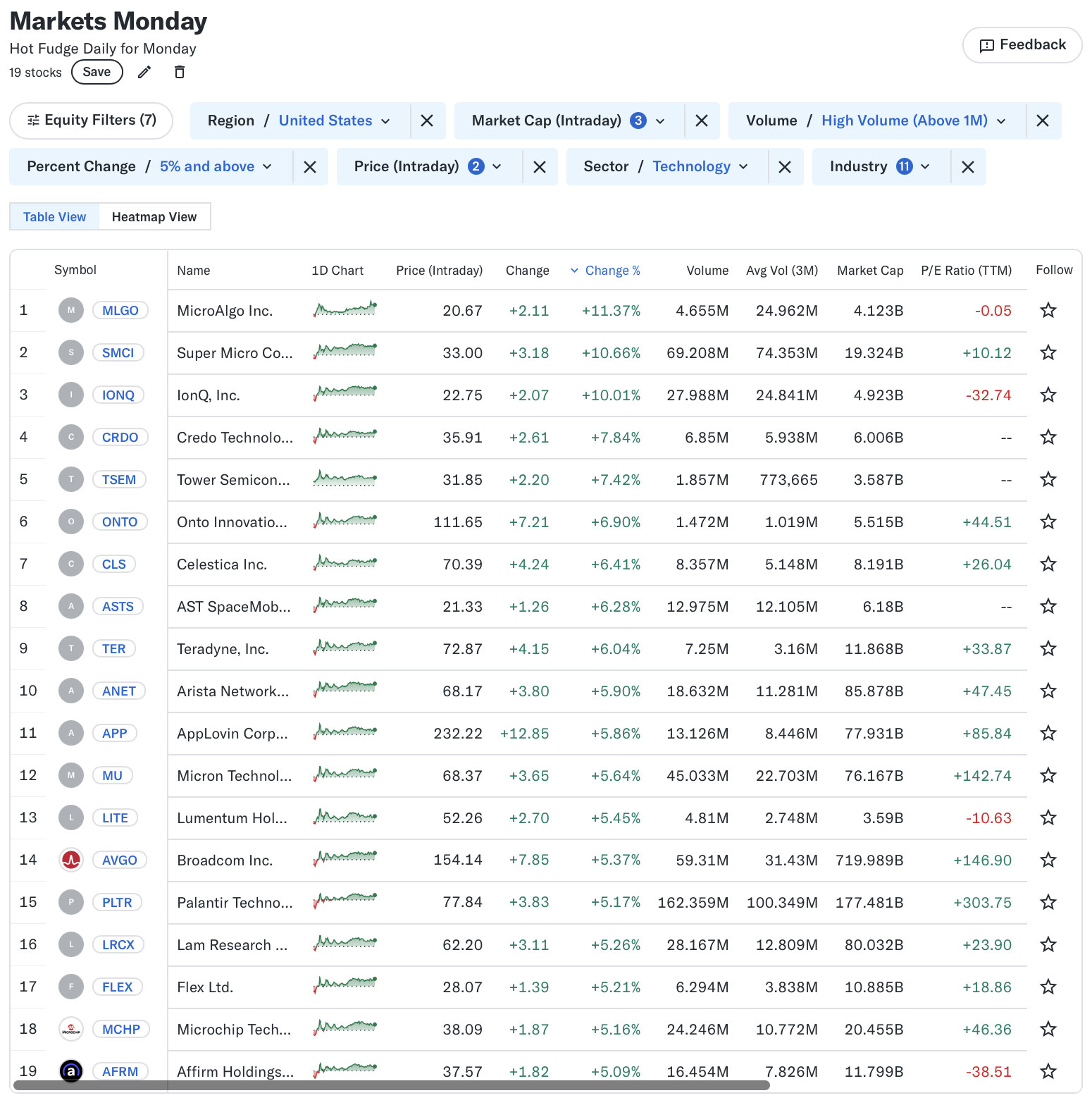Click the trash delete screener icon
The height and width of the screenshot is (1105, 1092).
pyautogui.click(x=180, y=72)
